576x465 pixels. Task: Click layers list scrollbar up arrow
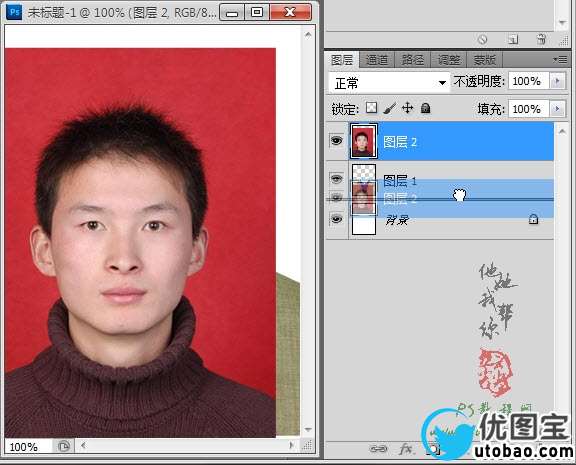[562, 131]
